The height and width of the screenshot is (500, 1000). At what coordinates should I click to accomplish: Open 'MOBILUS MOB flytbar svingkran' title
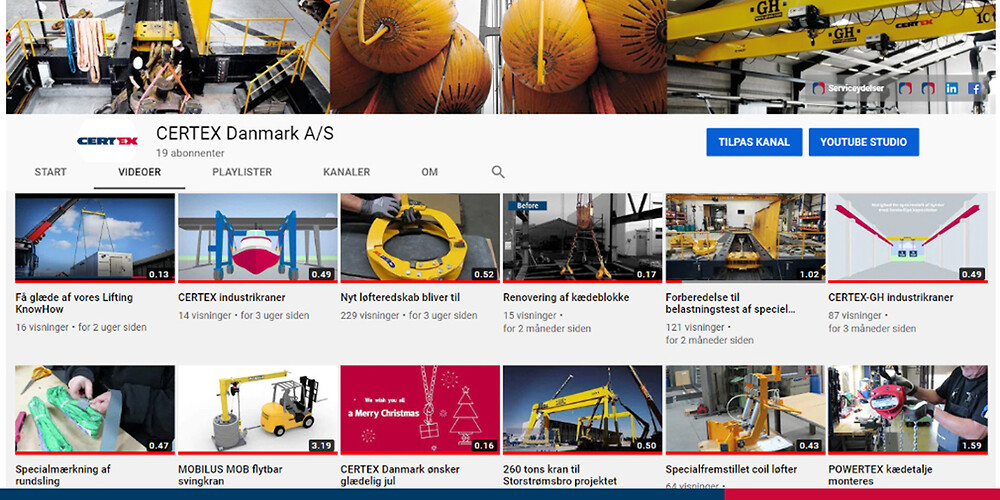pos(232,475)
